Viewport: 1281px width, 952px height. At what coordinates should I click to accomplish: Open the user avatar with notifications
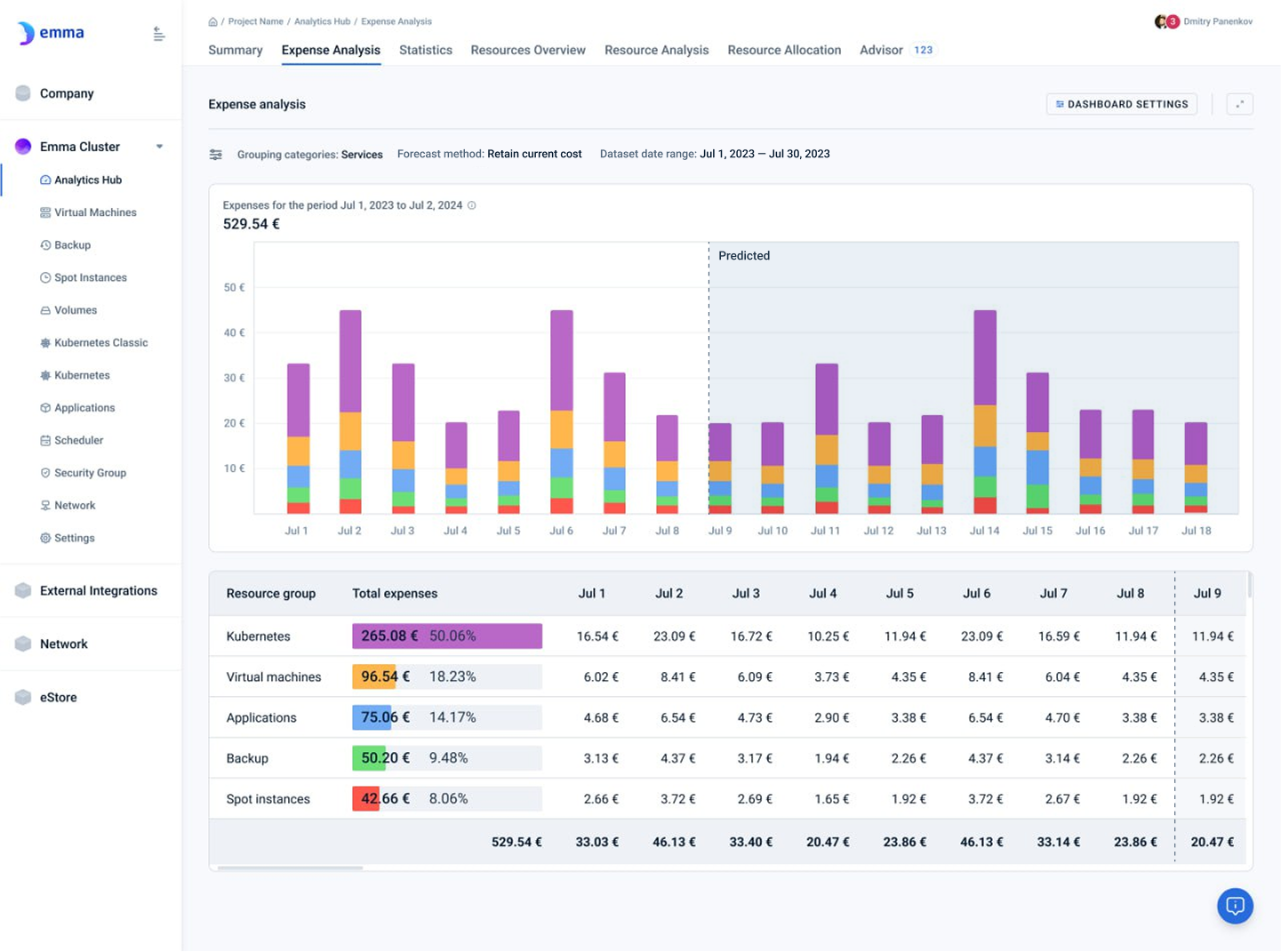(x=1166, y=21)
